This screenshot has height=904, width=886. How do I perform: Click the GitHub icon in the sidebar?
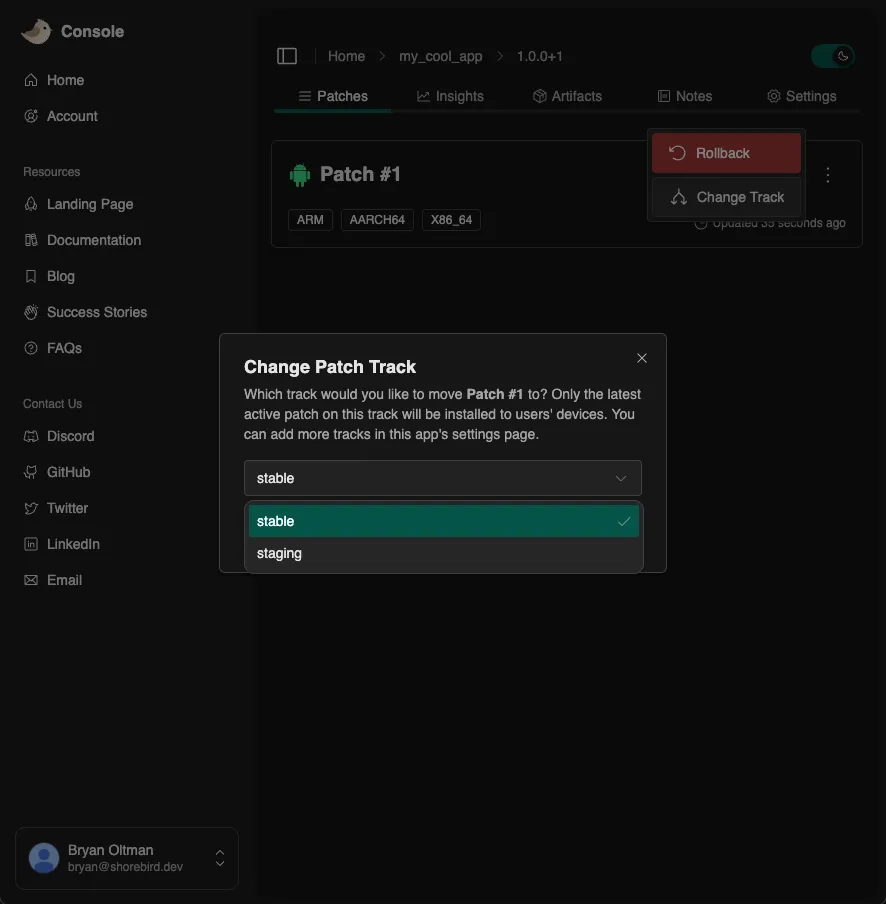pyautogui.click(x=30, y=472)
